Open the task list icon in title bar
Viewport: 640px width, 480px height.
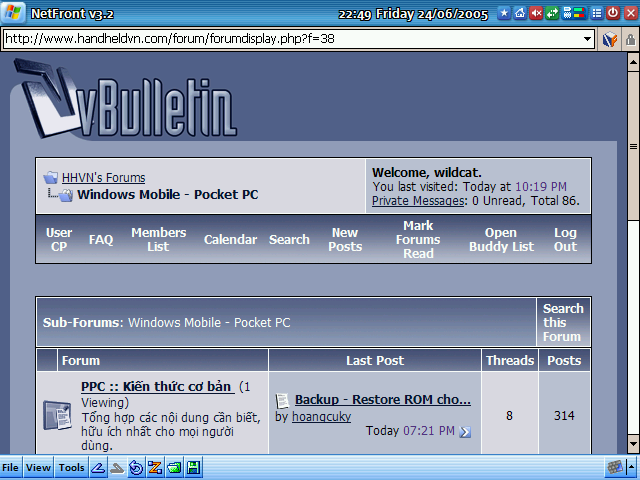[x=596, y=13]
